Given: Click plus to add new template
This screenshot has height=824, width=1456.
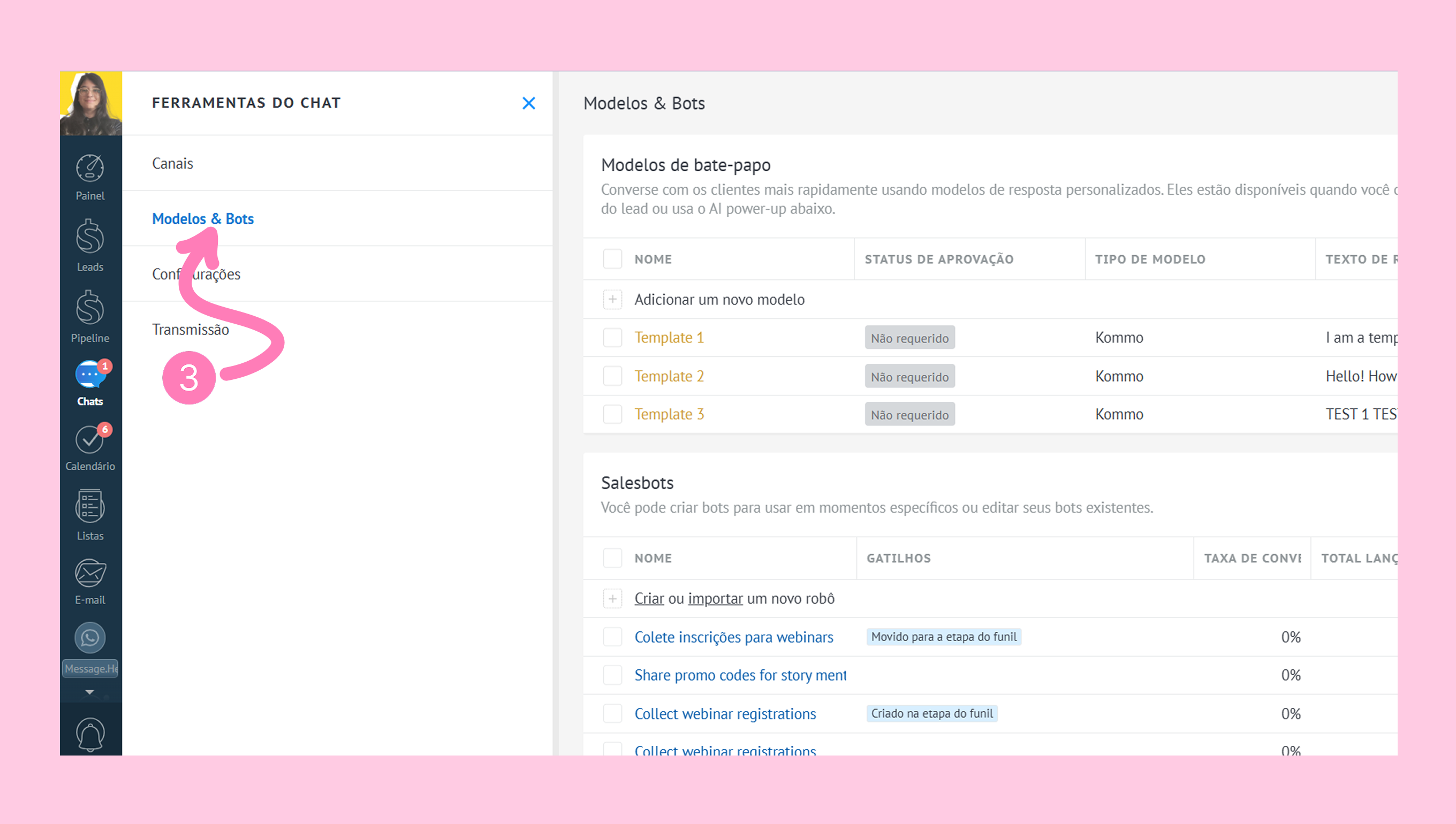Looking at the screenshot, I should [x=612, y=300].
